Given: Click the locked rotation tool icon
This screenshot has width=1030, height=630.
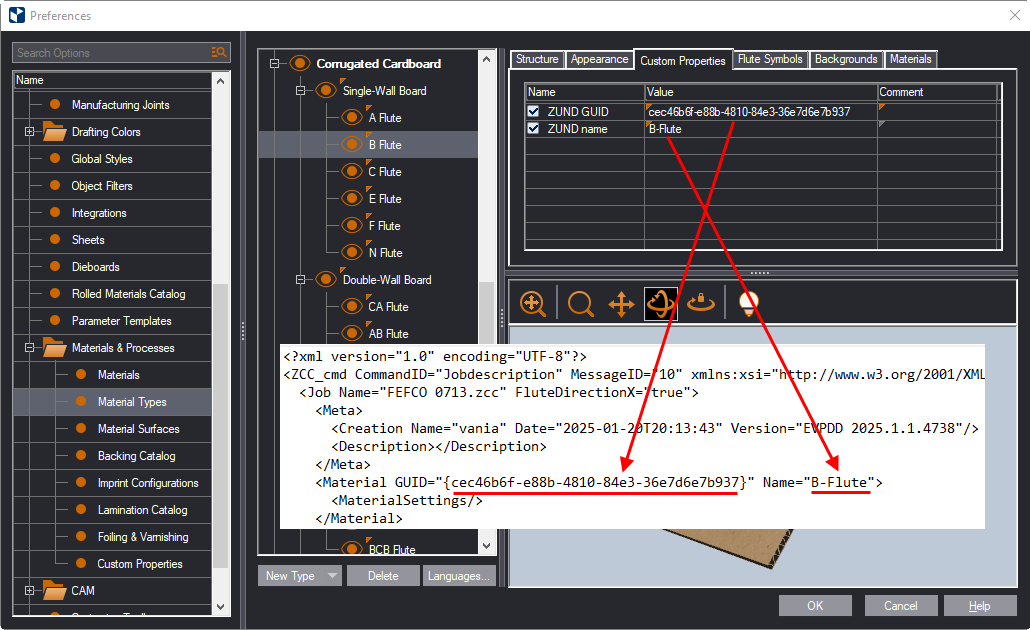Looking at the screenshot, I should click(x=702, y=304).
